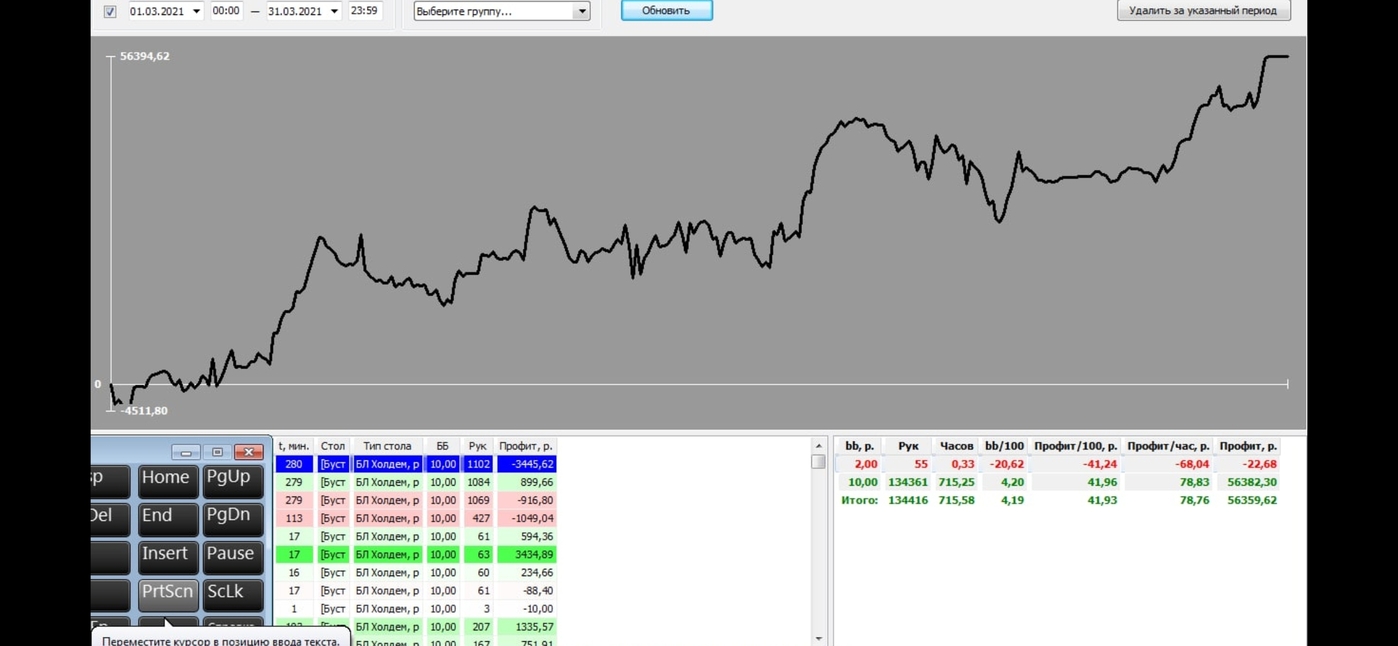1398x646 pixels.
Task: Click the 'Обновить' button
Action: pos(666,11)
